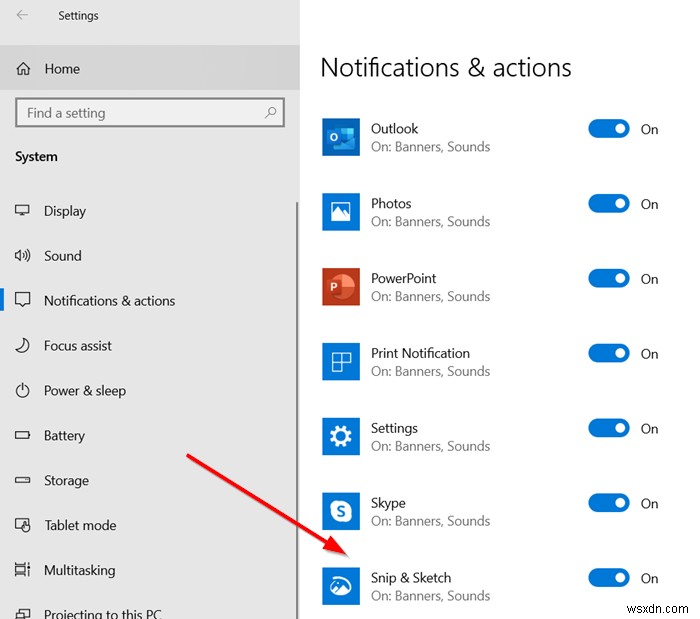The height and width of the screenshot is (619, 700).
Task: Open Skype notification settings text
Action: point(430,512)
